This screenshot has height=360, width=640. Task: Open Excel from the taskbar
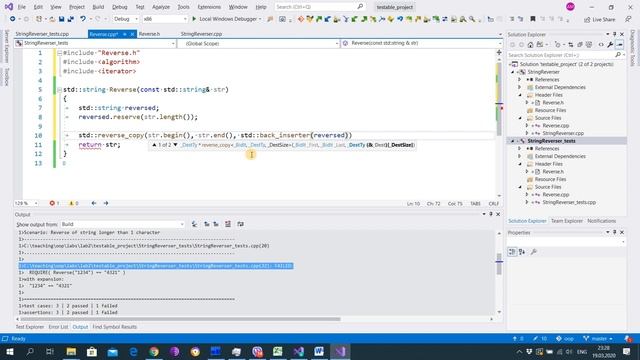click(x=278, y=351)
